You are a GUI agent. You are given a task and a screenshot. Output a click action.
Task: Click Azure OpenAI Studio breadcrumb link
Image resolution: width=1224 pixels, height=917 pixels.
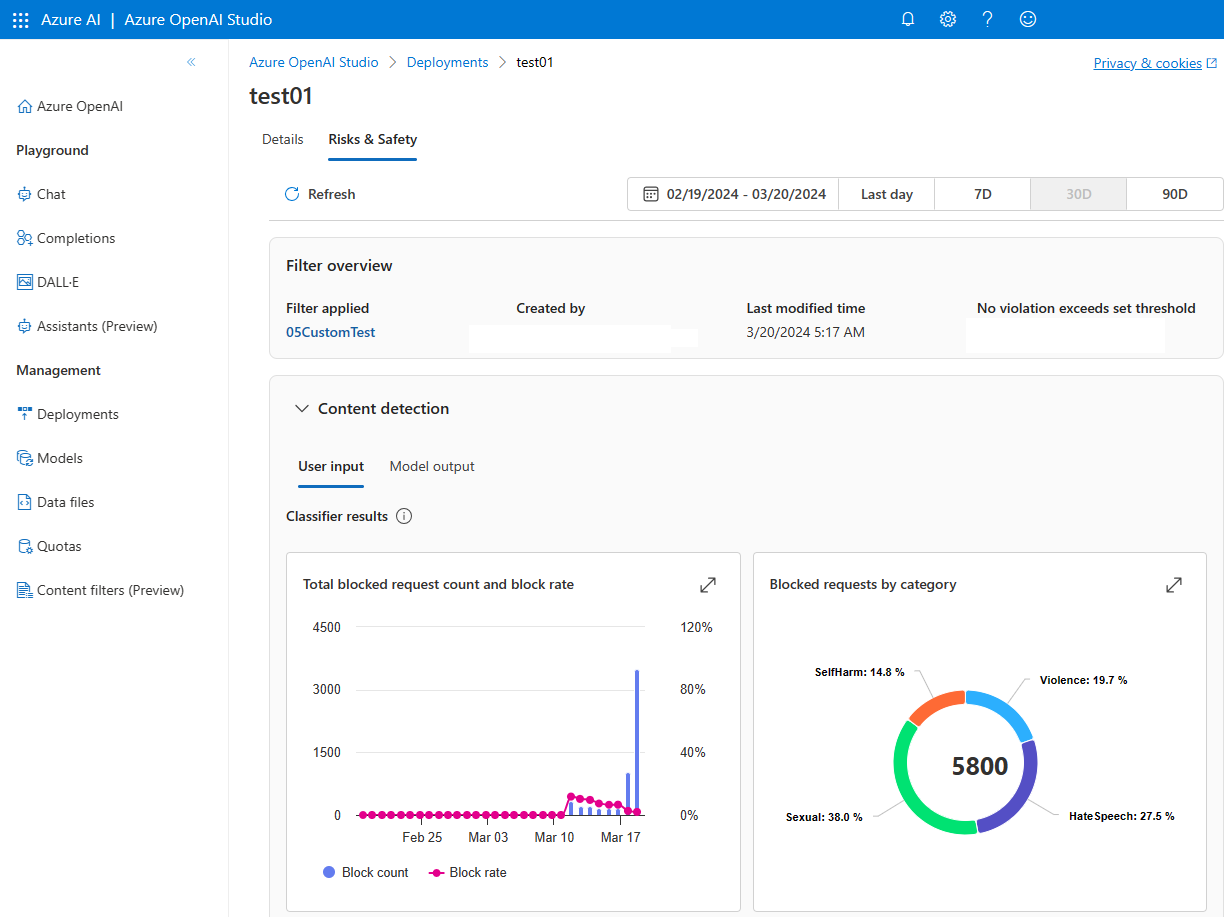(x=314, y=63)
